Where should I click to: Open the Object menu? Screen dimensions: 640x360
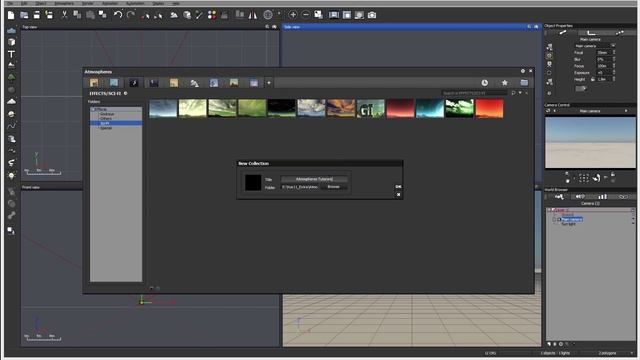[x=41, y=3]
